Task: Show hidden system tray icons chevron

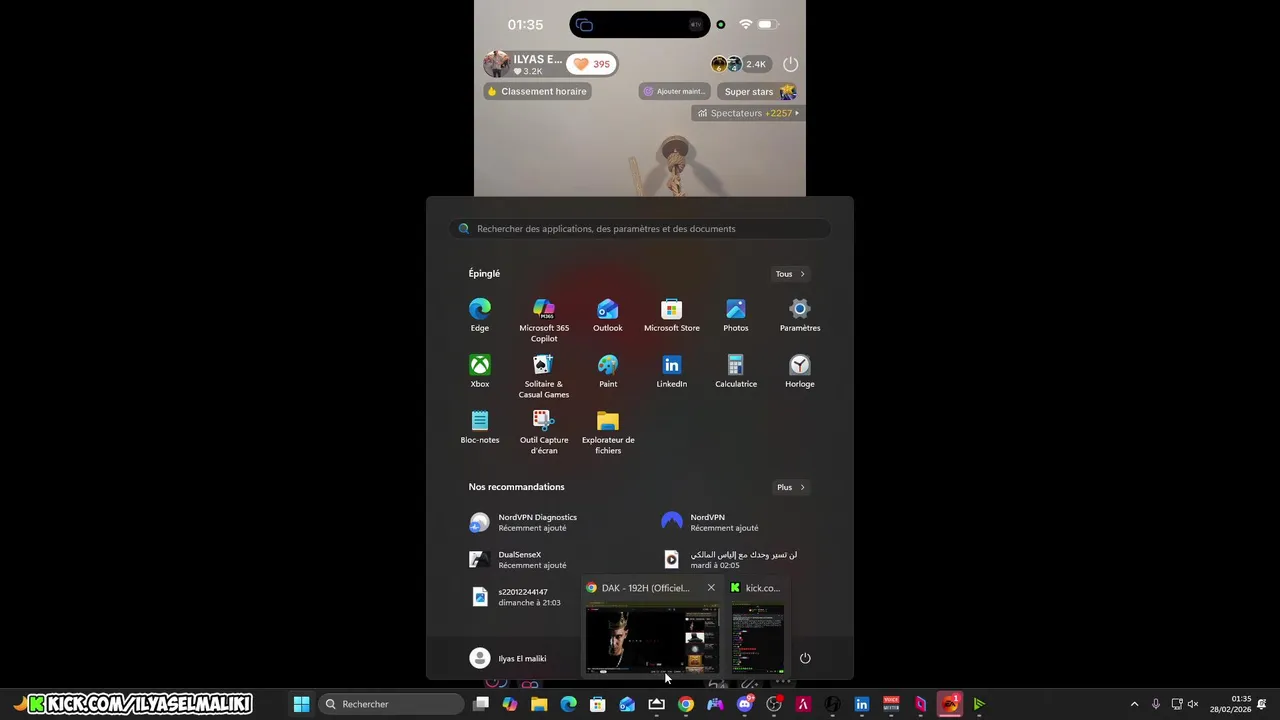Action: pos(1134,704)
